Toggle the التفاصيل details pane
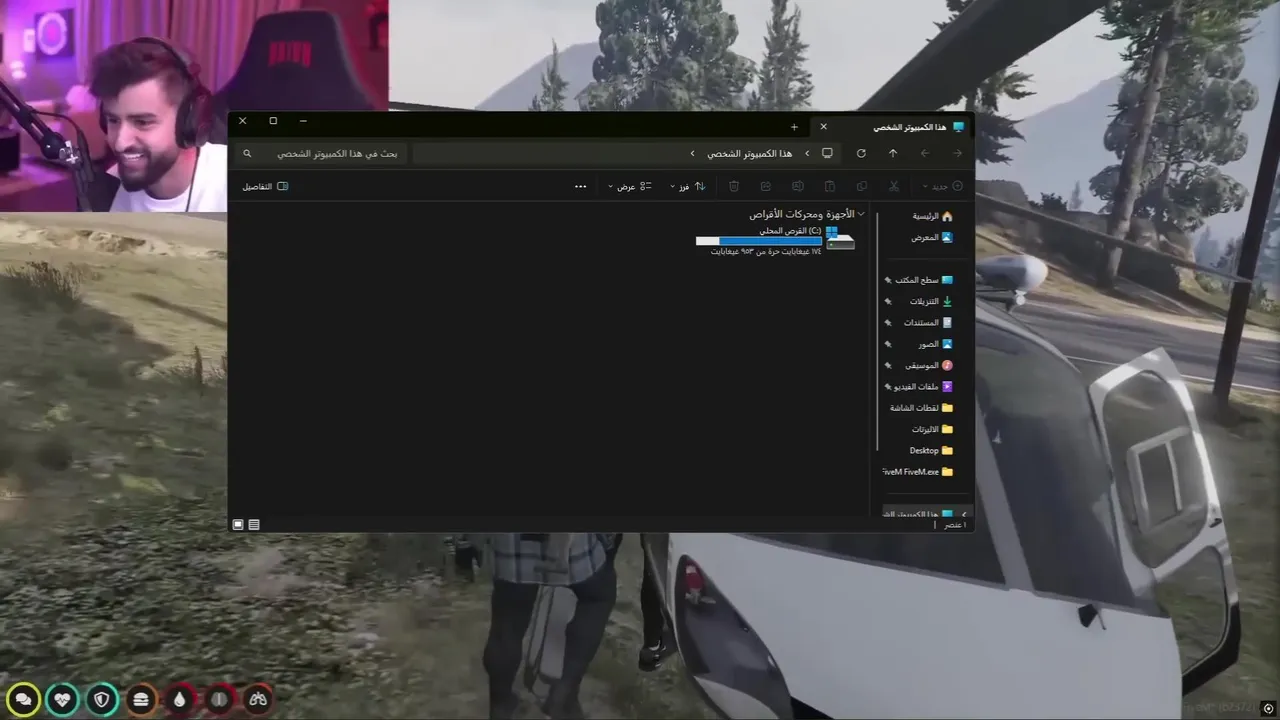 [265, 186]
